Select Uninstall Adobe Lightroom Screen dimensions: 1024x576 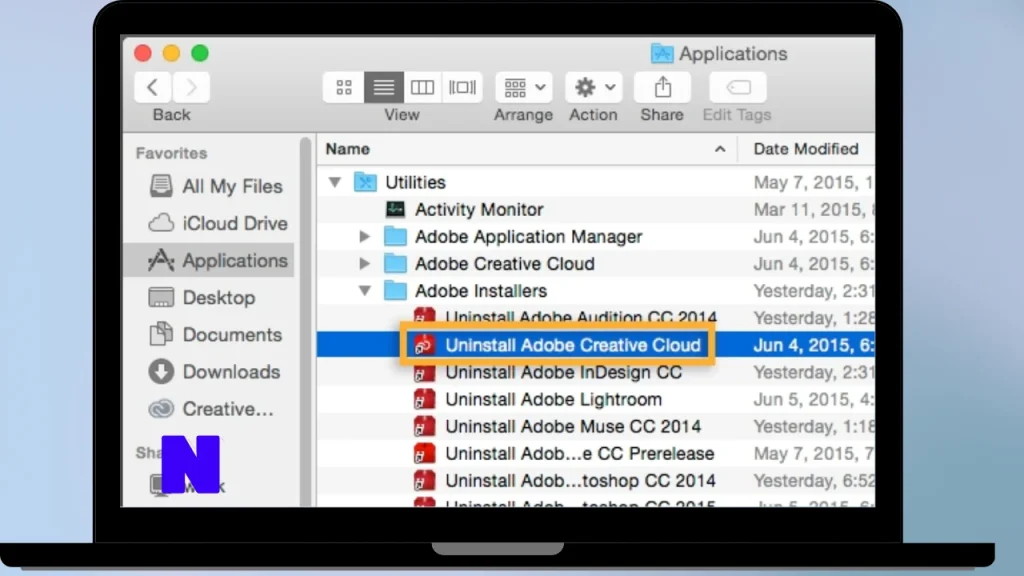(x=553, y=399)
